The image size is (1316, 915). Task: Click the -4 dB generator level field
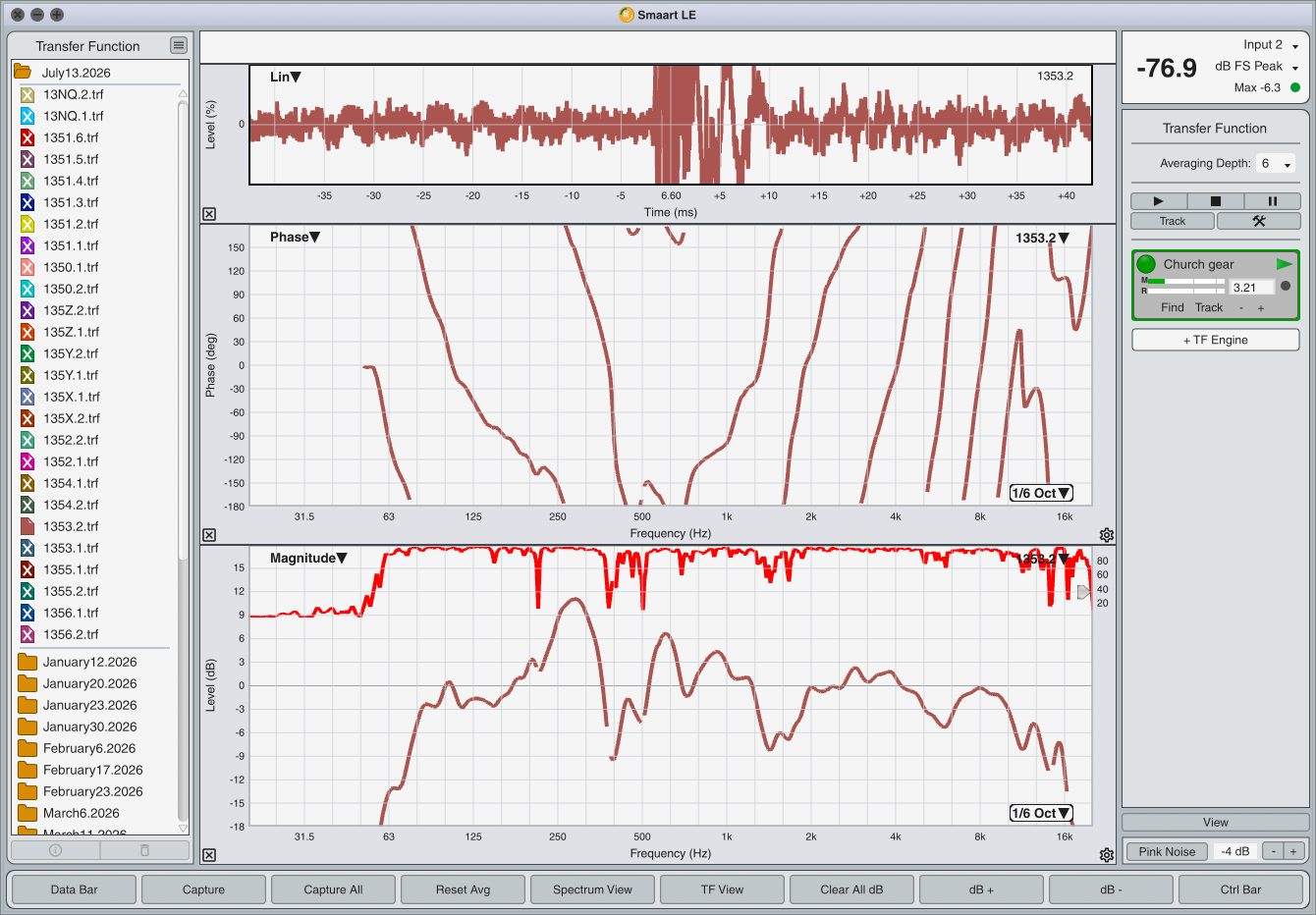point(1235,851)
